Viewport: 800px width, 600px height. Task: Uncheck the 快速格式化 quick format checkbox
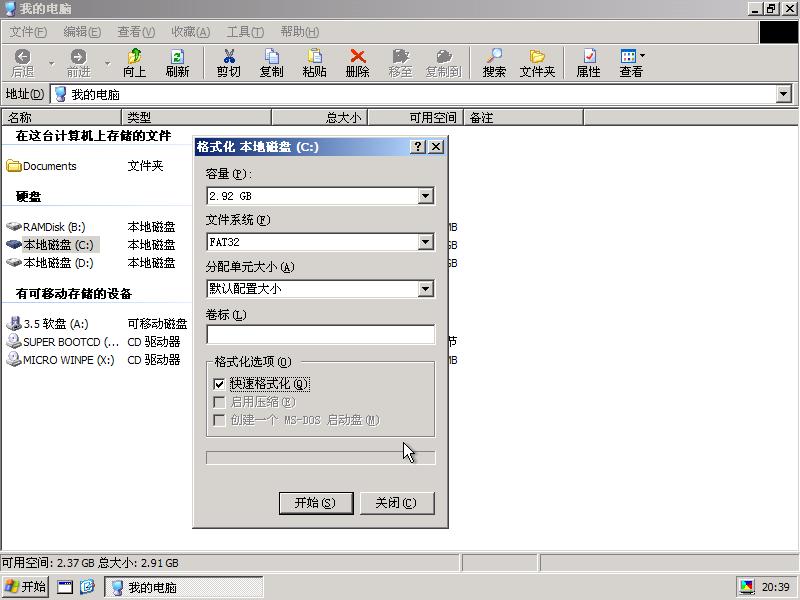(x=219, y=384)
